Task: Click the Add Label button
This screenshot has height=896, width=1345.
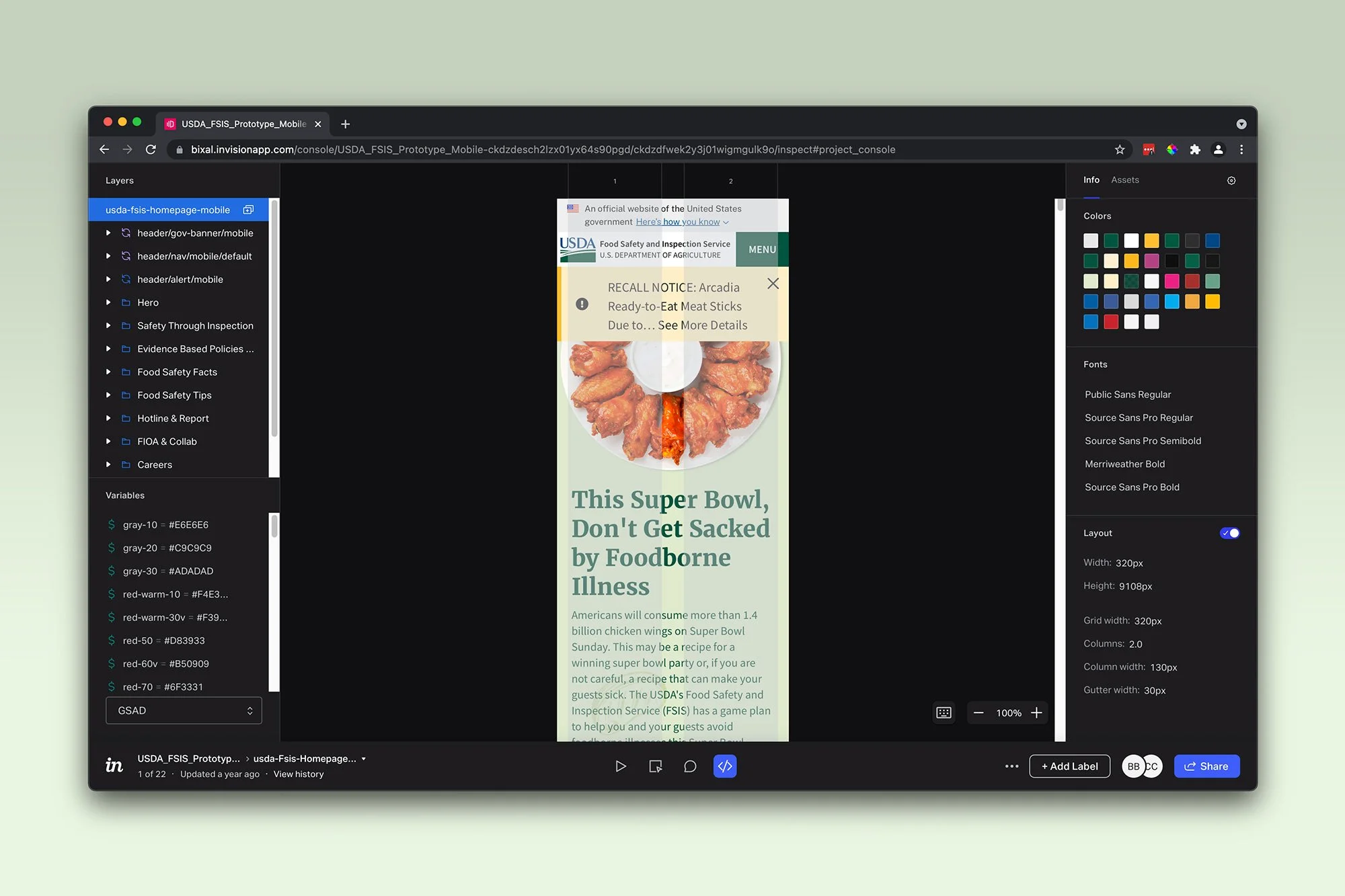Action: [x=1069, y=766]
